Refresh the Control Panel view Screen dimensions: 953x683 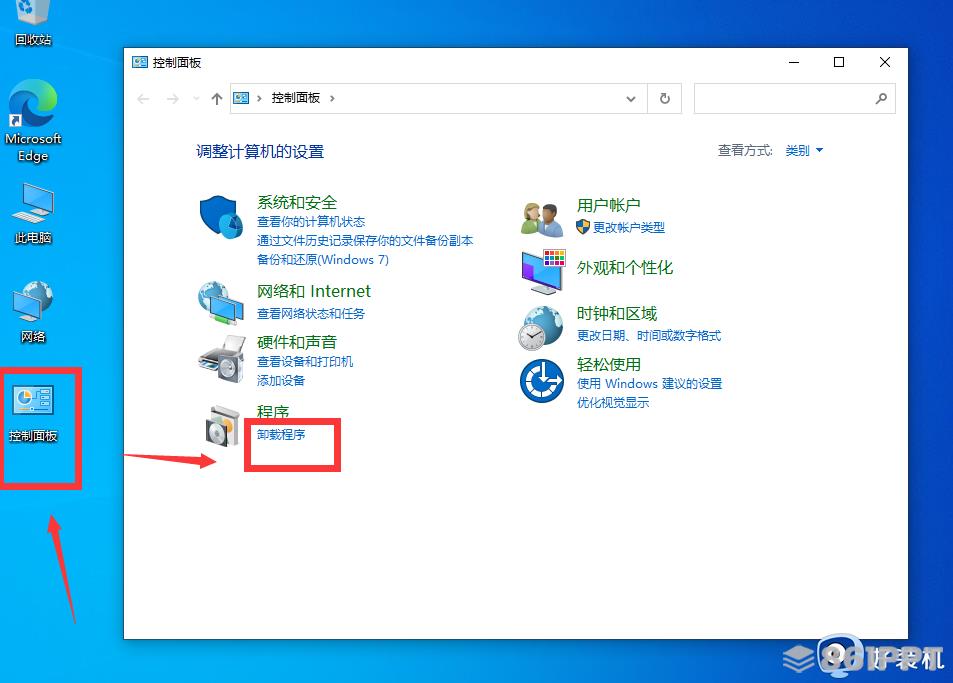tap(665, 98)
